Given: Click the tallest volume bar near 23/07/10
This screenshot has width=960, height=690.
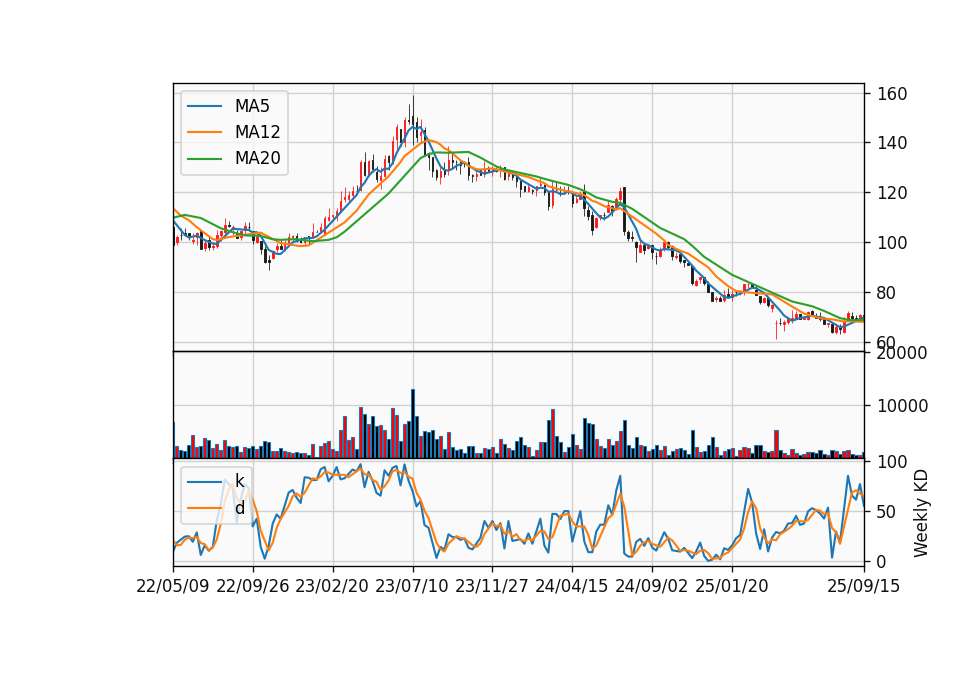Looking at the screenshot, I should (x=413, y=424).
